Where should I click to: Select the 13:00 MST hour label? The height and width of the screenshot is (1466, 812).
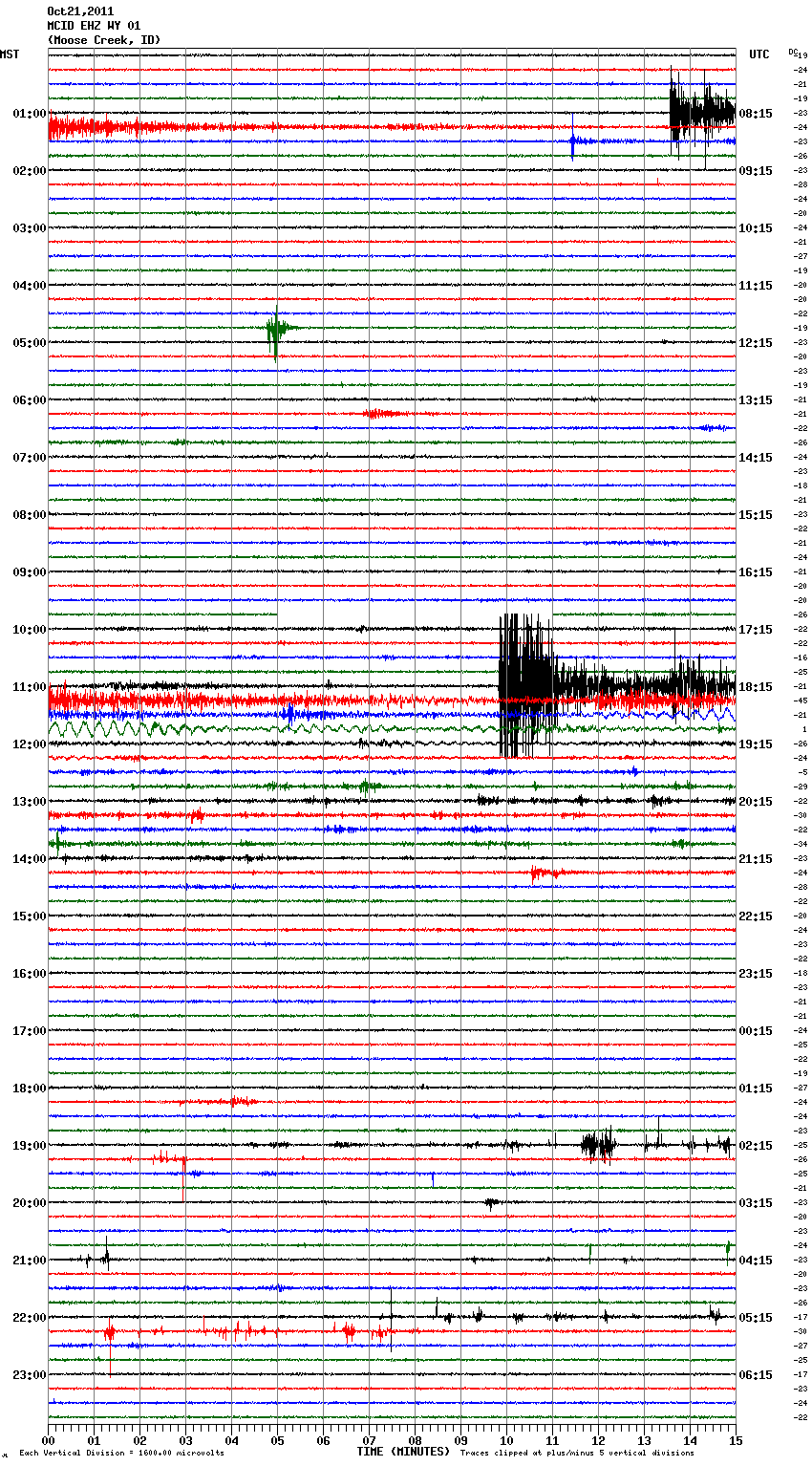pos(30,802)
